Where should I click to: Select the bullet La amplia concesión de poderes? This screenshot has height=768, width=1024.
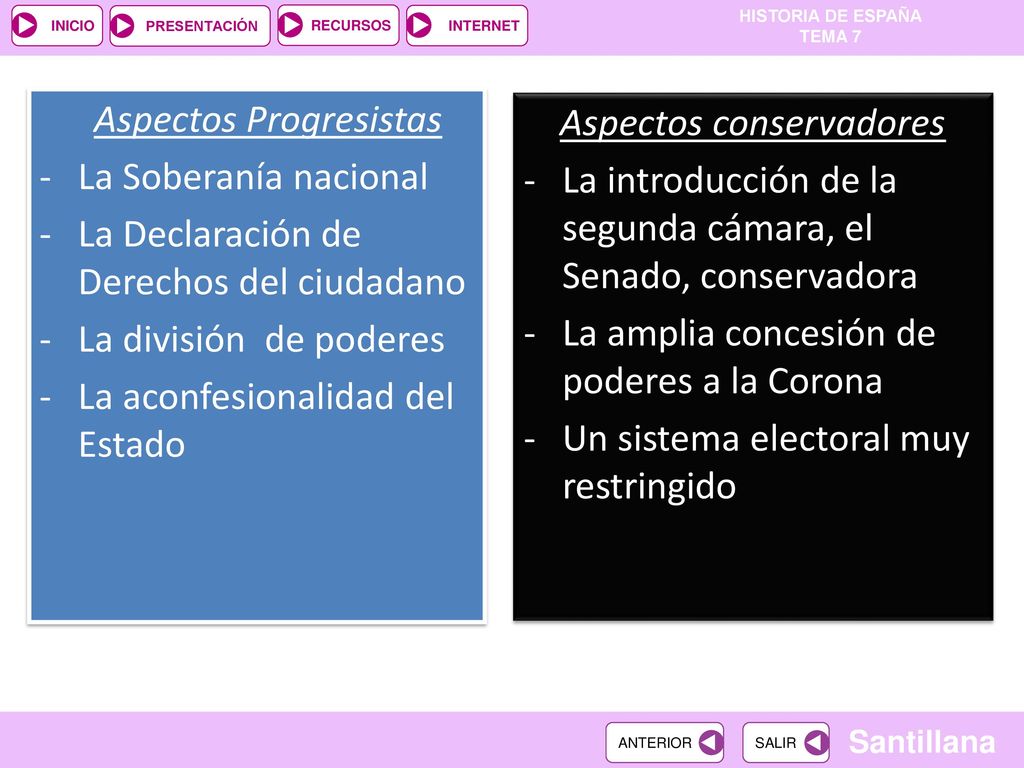(749, 357)
